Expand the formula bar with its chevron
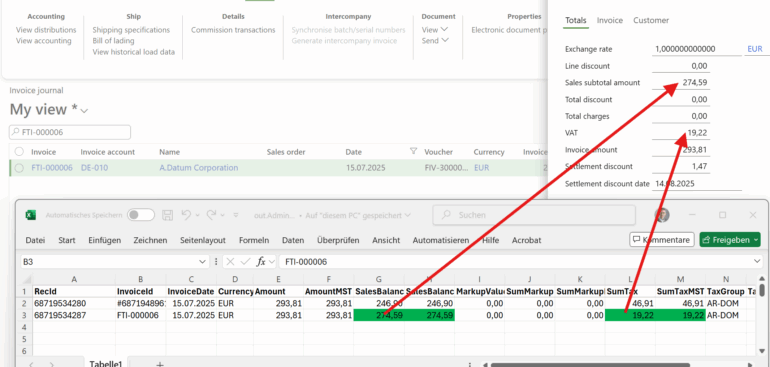Viewport: 770px width, 367px height. 756,262
